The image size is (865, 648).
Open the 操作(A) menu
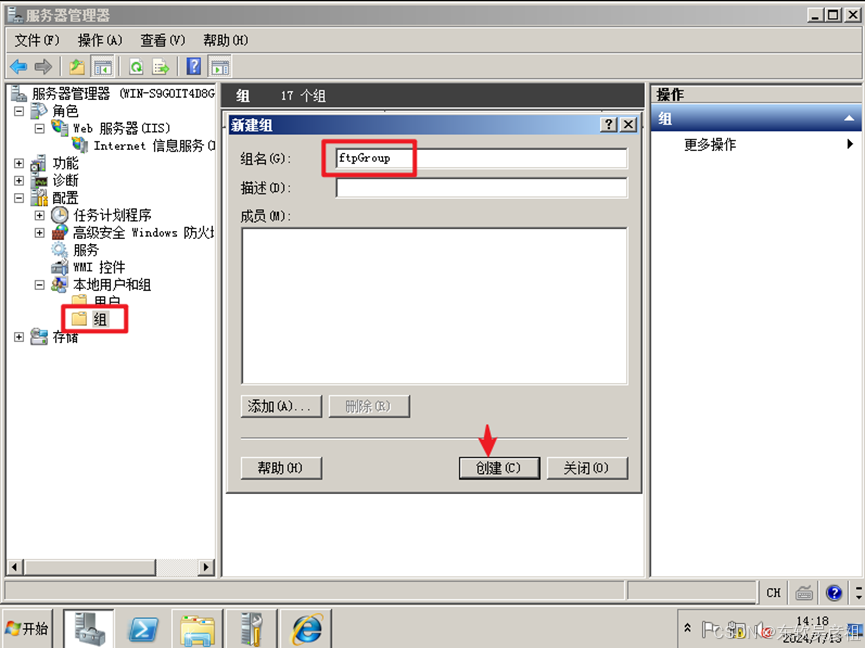[100, 40]
